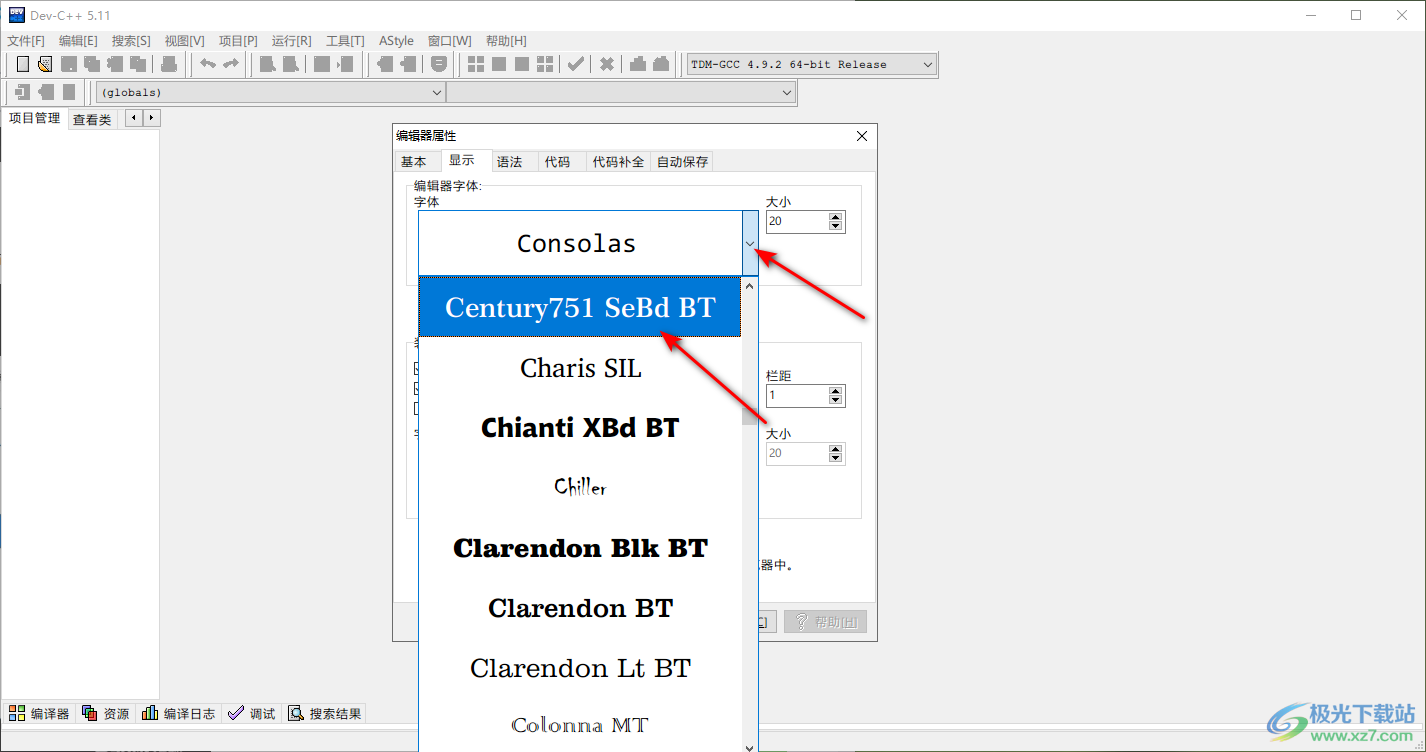This screenshot has height=752, width=1426.
Task: Click the Redo arrow icon
Action: point(231,64)
